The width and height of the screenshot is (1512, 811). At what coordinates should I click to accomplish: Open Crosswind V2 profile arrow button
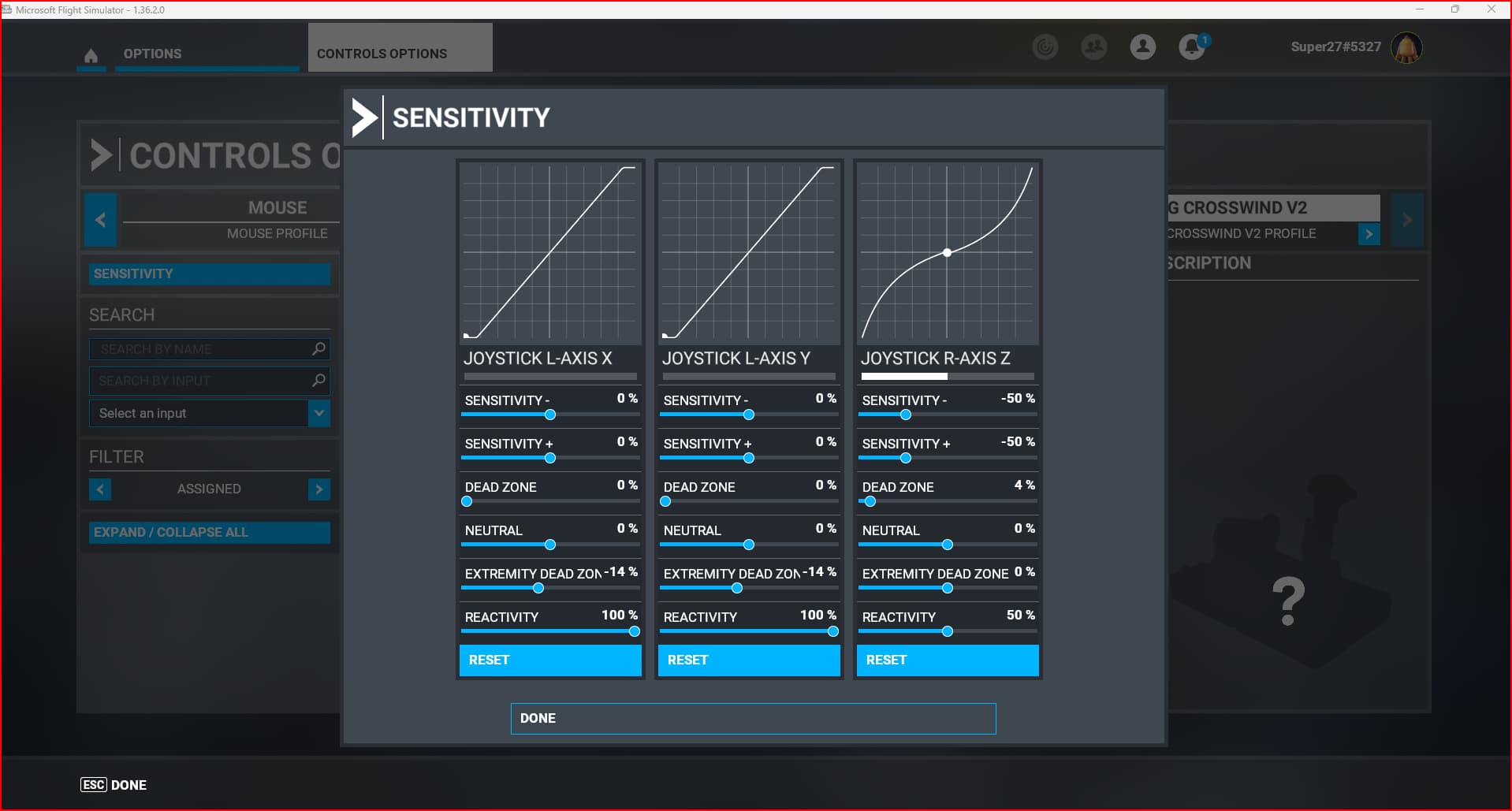(1369, 234)
